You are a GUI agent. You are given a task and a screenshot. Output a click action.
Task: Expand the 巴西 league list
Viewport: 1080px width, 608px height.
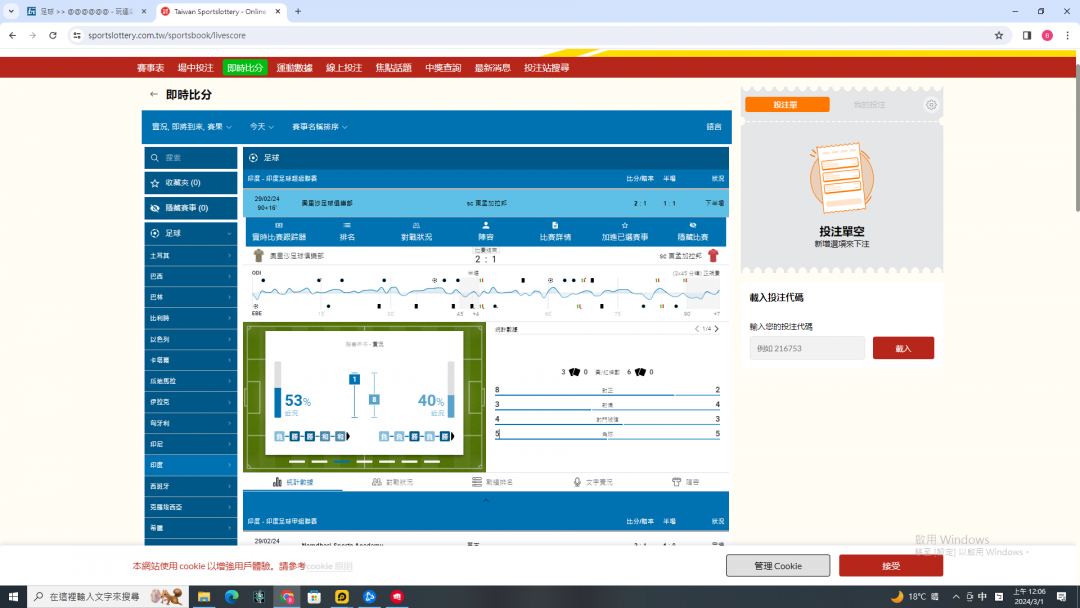191,276
